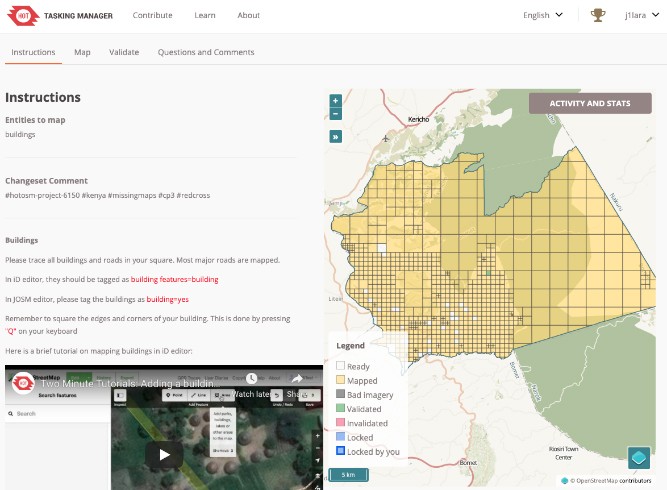Switch to the Map tab
The height and width of the screenshot is (490, 667).
point(82,52)
